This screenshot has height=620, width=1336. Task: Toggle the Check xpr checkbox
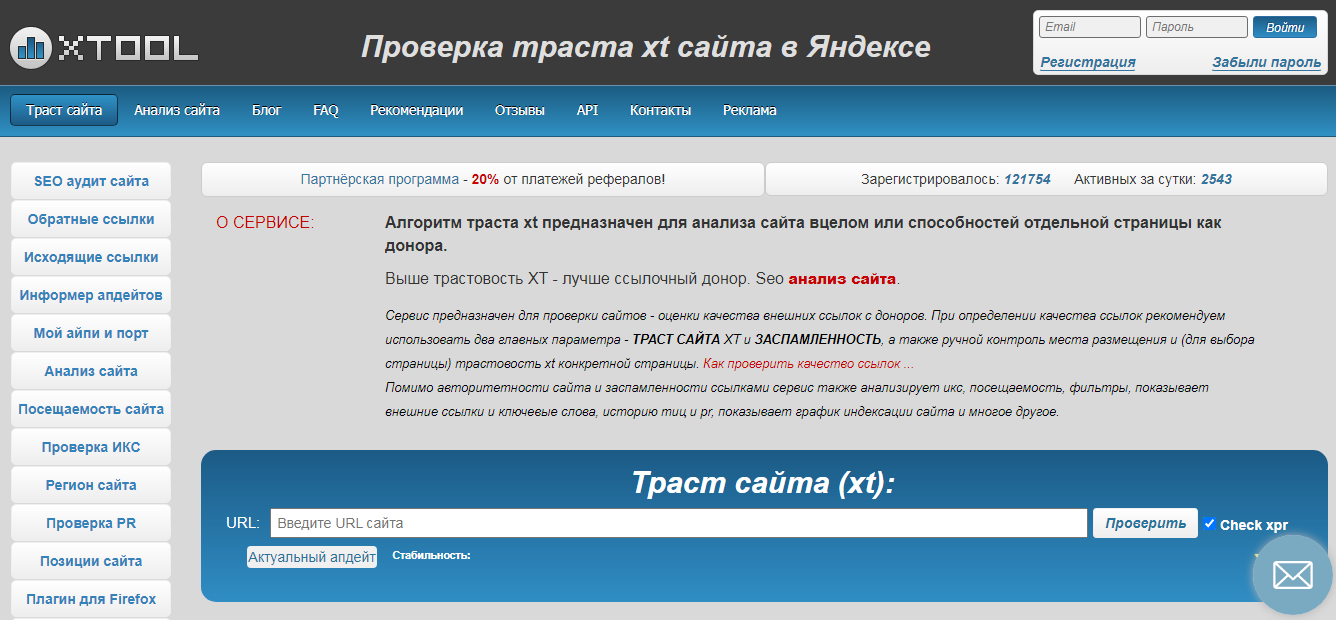point(1209,524)
